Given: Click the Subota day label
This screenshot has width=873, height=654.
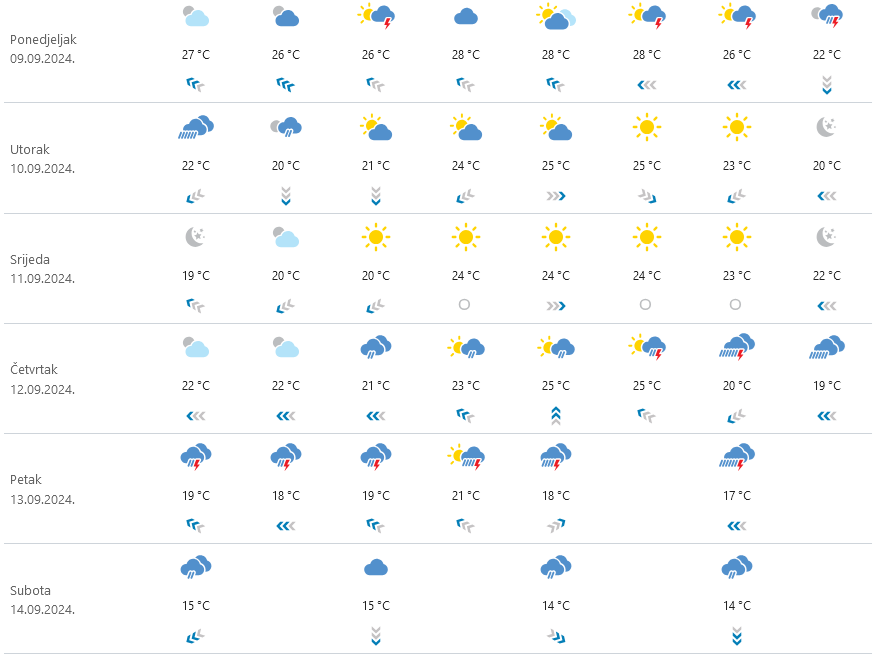Looking at the screenshot, I should tap(30, 590).
